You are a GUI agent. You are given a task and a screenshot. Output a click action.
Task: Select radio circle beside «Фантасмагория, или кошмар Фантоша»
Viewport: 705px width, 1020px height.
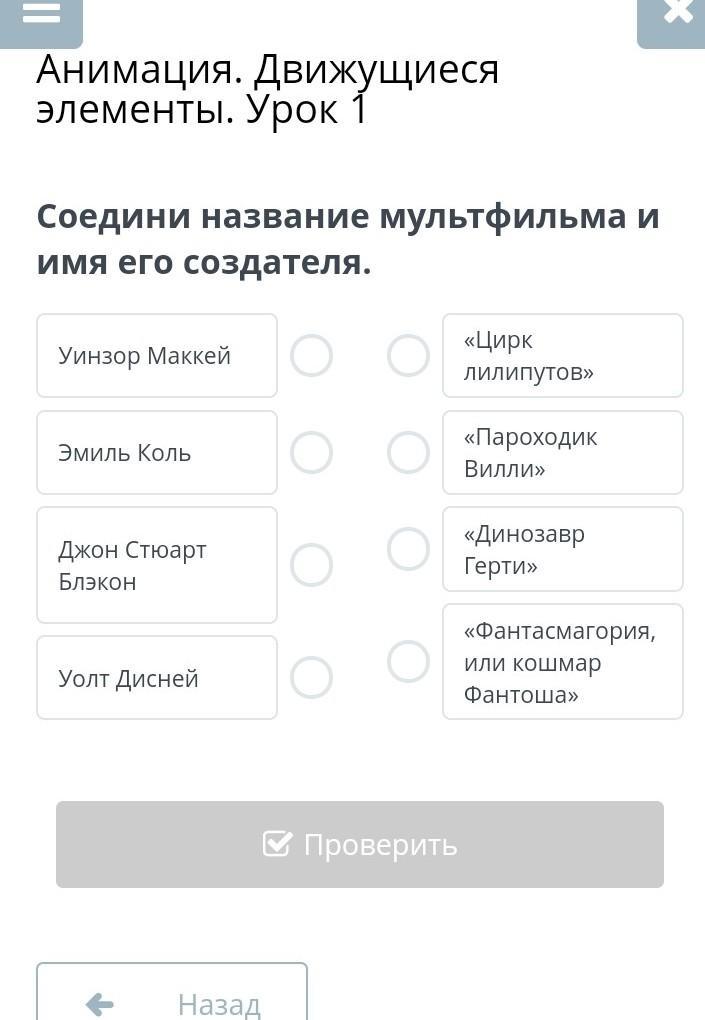(408, 661)
